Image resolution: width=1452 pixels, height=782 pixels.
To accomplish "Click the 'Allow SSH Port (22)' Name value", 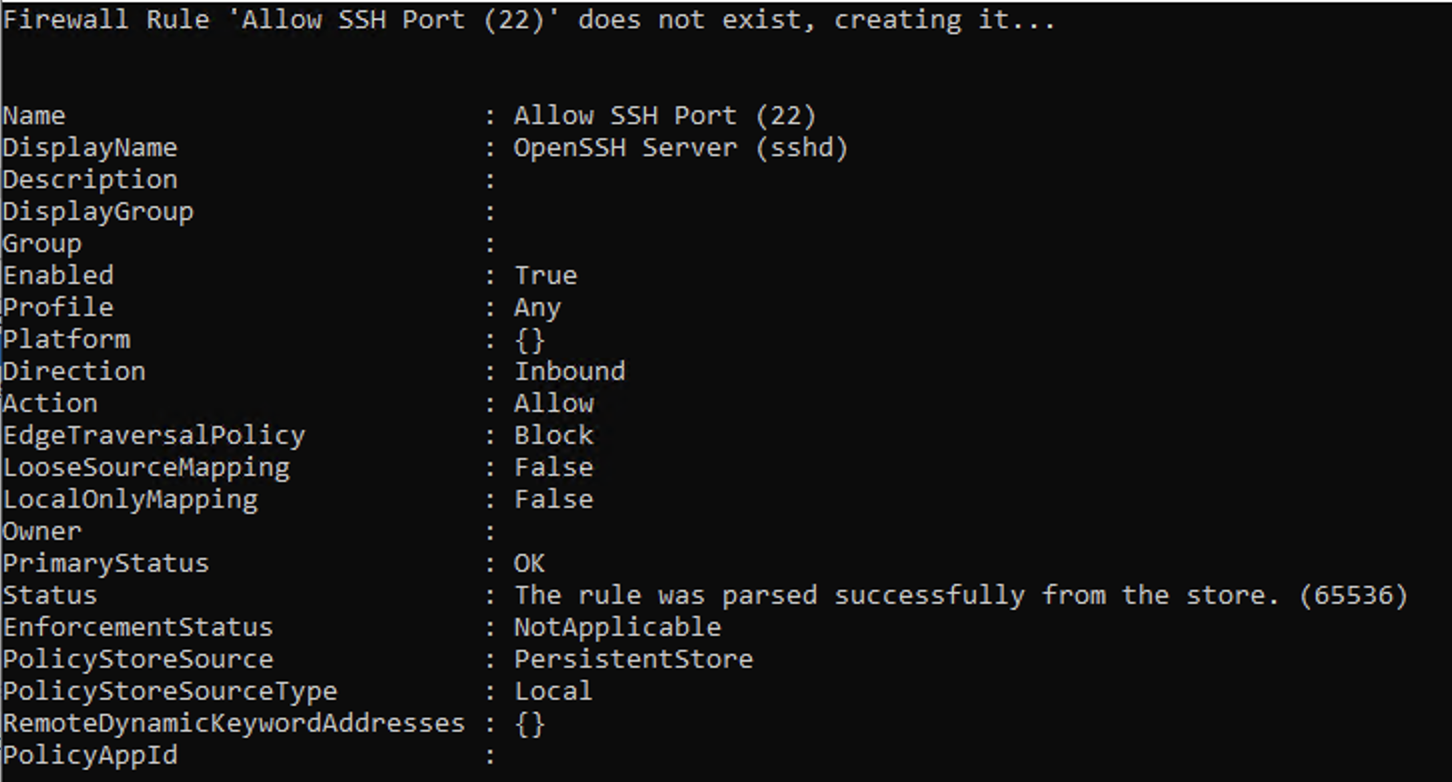I will [665, 116].
